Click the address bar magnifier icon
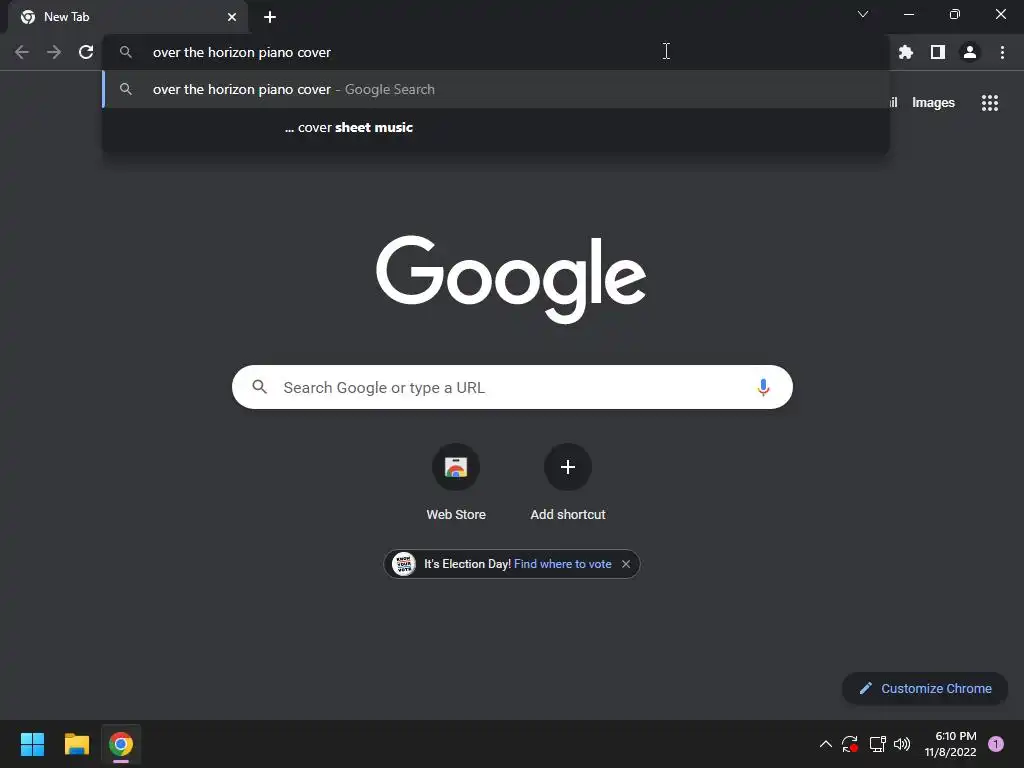The height and width of the screenshot is (768, 1024). [126, 52]
